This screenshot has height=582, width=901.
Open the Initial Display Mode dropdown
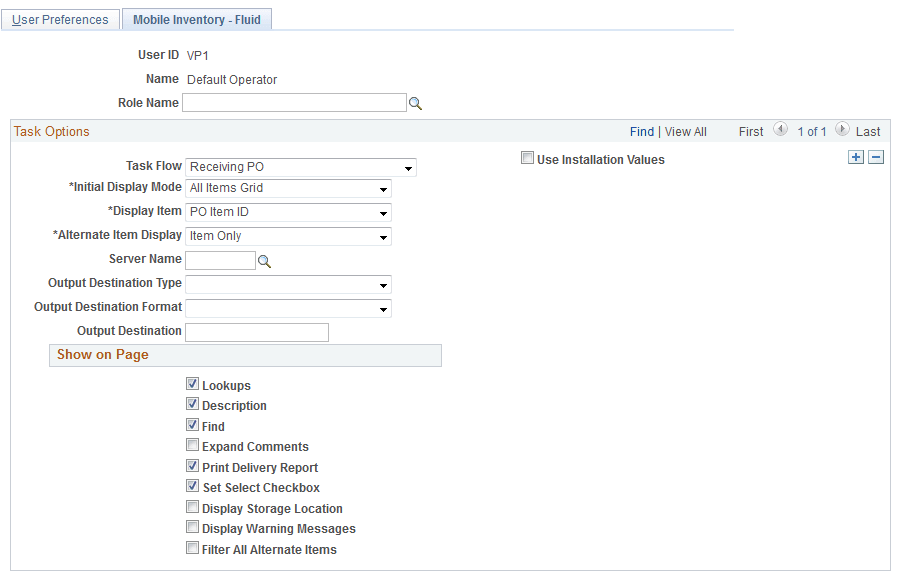[383, 188]
